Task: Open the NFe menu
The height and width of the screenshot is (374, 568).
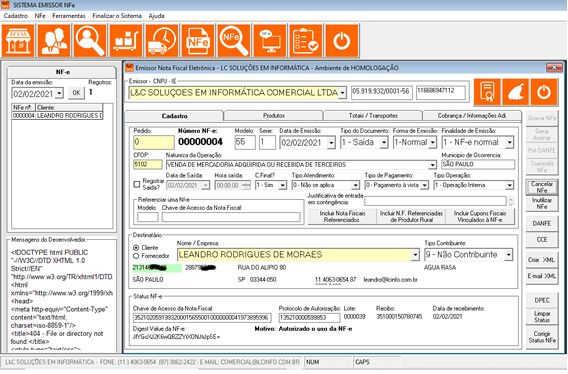Action: (40, 16)
